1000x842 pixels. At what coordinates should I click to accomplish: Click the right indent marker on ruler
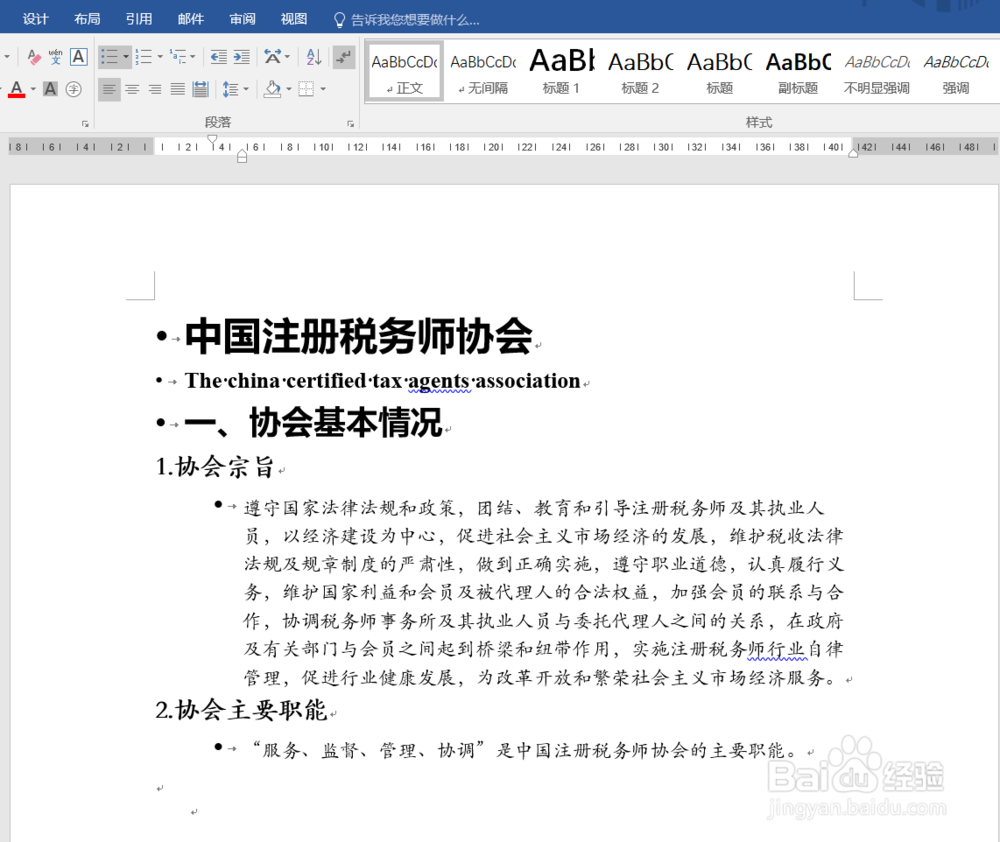853,153
